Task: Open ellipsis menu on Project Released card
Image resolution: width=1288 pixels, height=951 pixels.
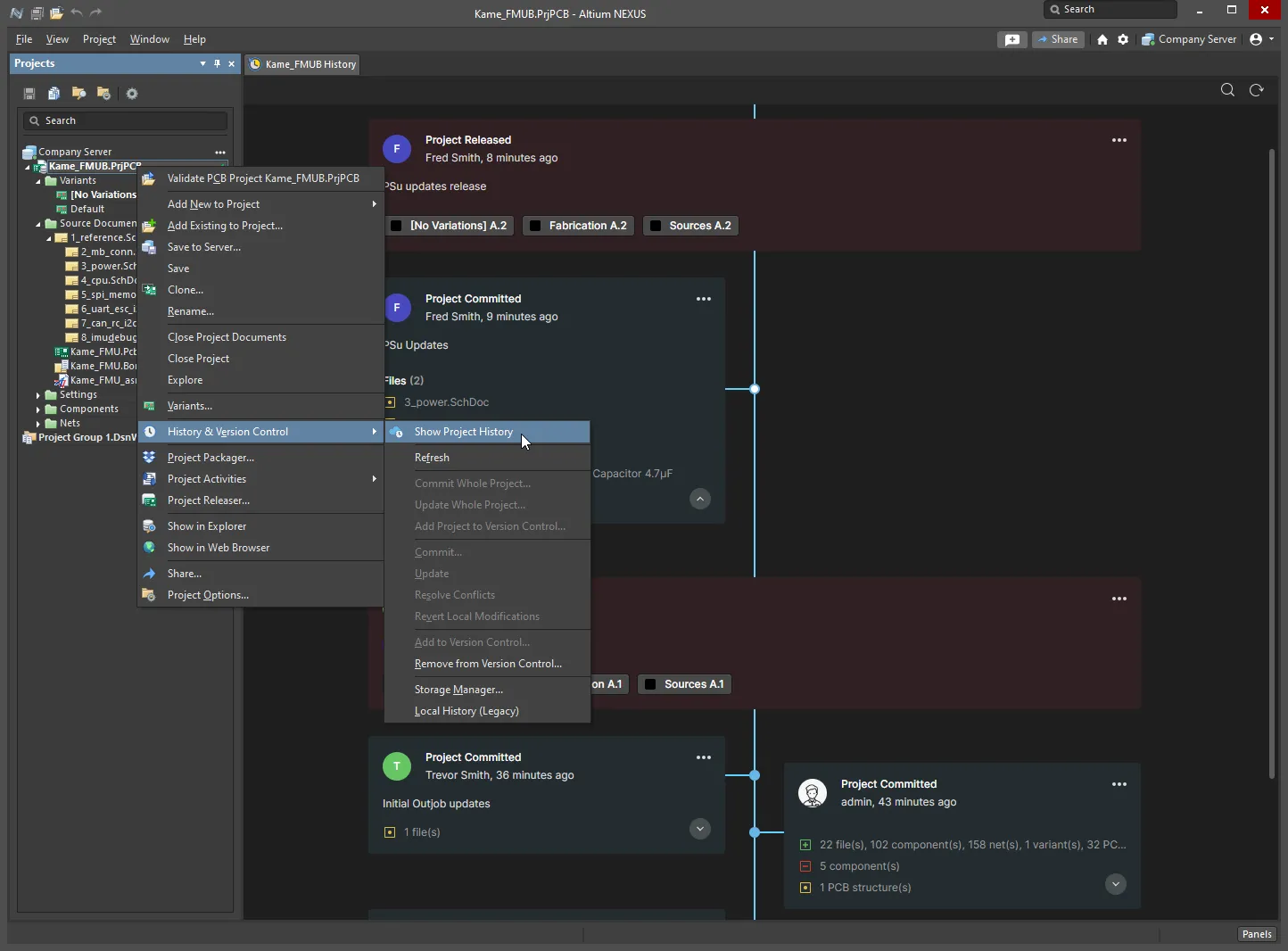Action: 1119,140
